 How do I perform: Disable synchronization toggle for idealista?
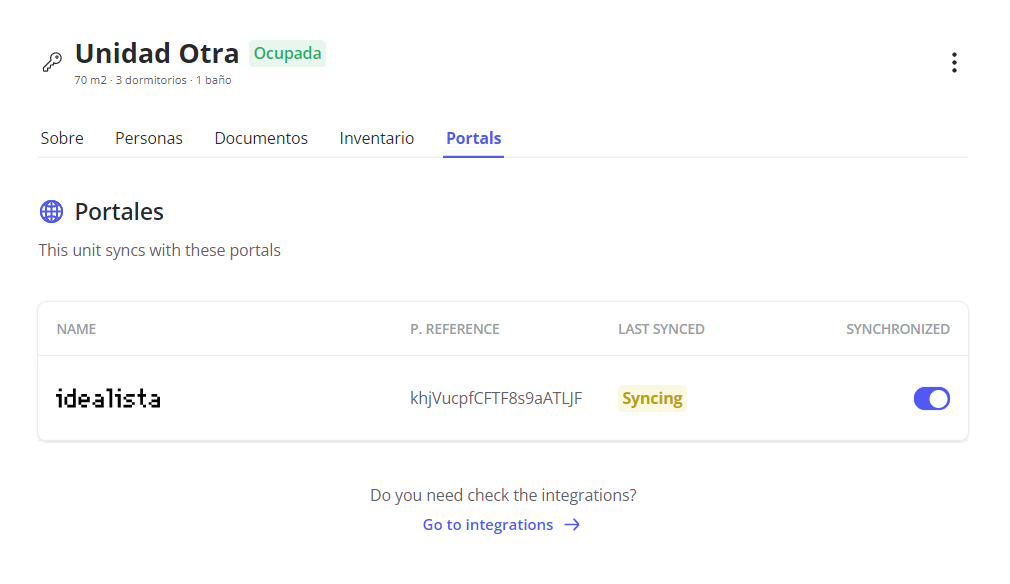click(931, 399)
